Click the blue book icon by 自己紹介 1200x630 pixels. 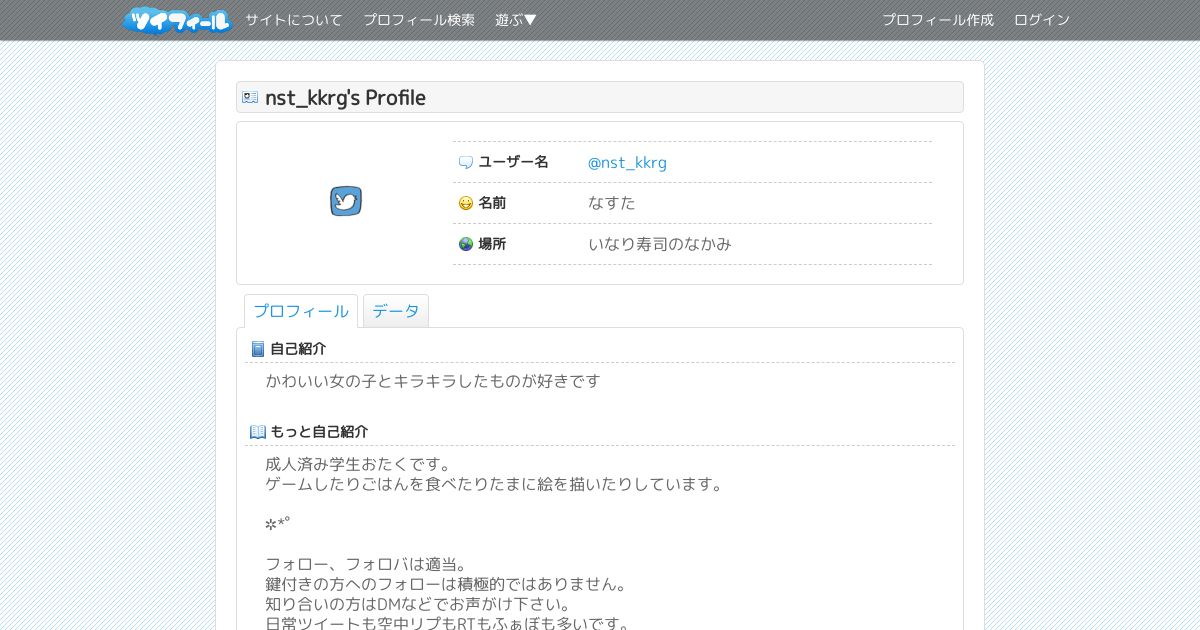[x=258, y=349]
